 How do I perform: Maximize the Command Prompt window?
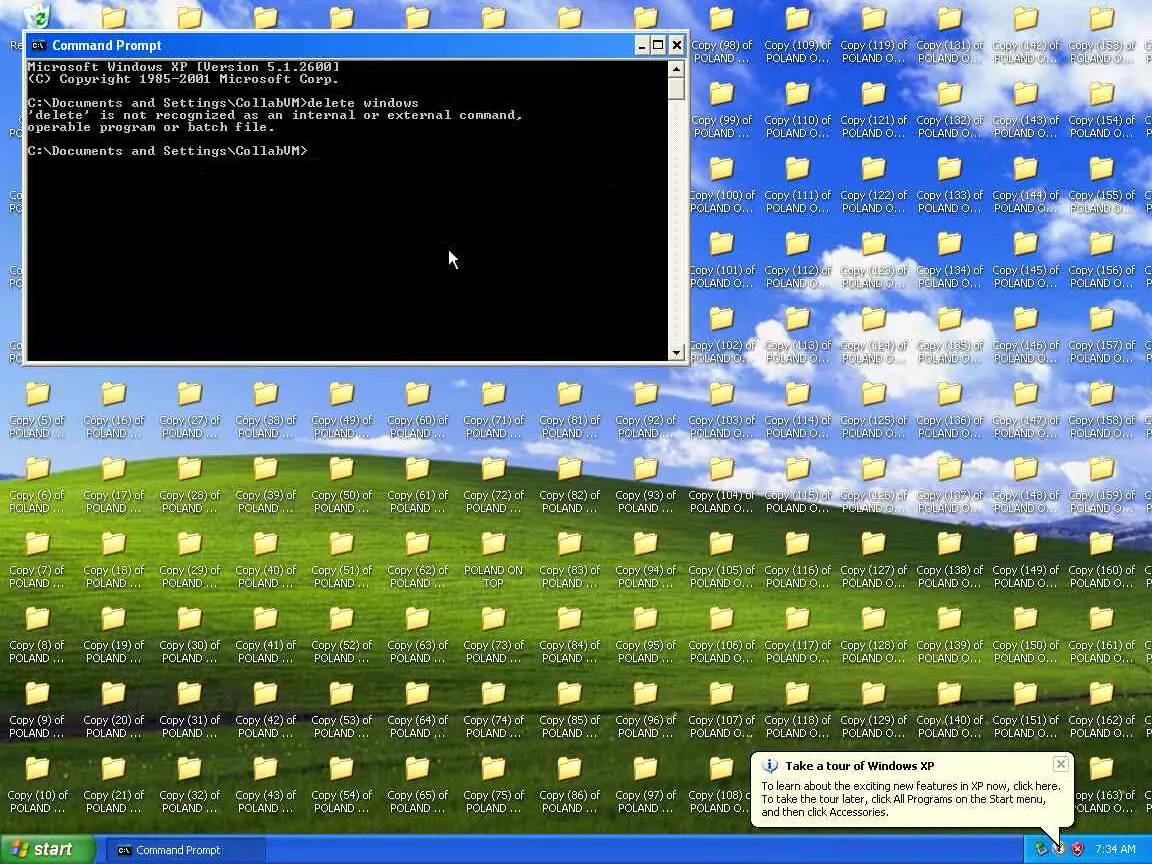coord(658,46)
